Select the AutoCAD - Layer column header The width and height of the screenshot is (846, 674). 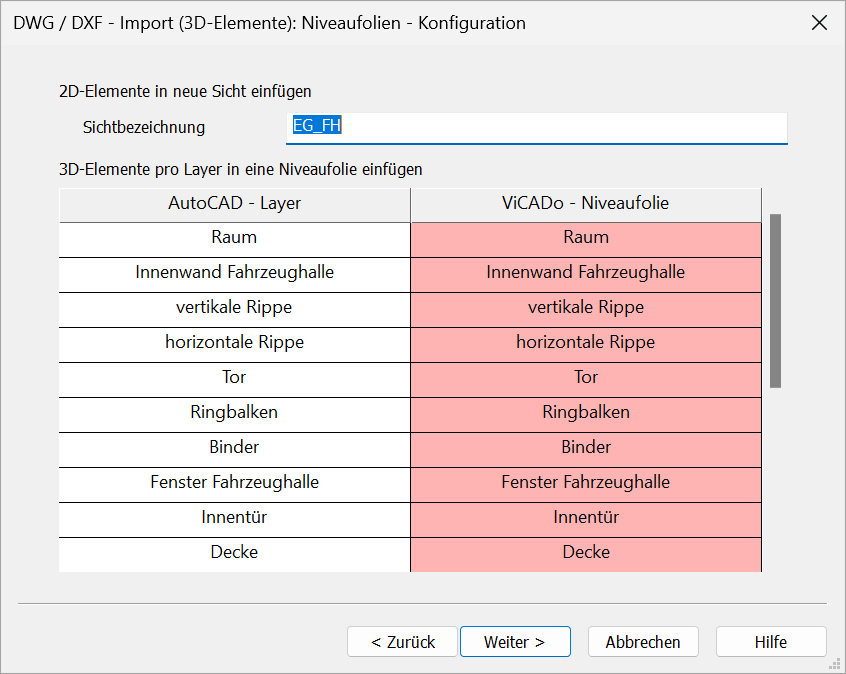[x=234, y=204]
